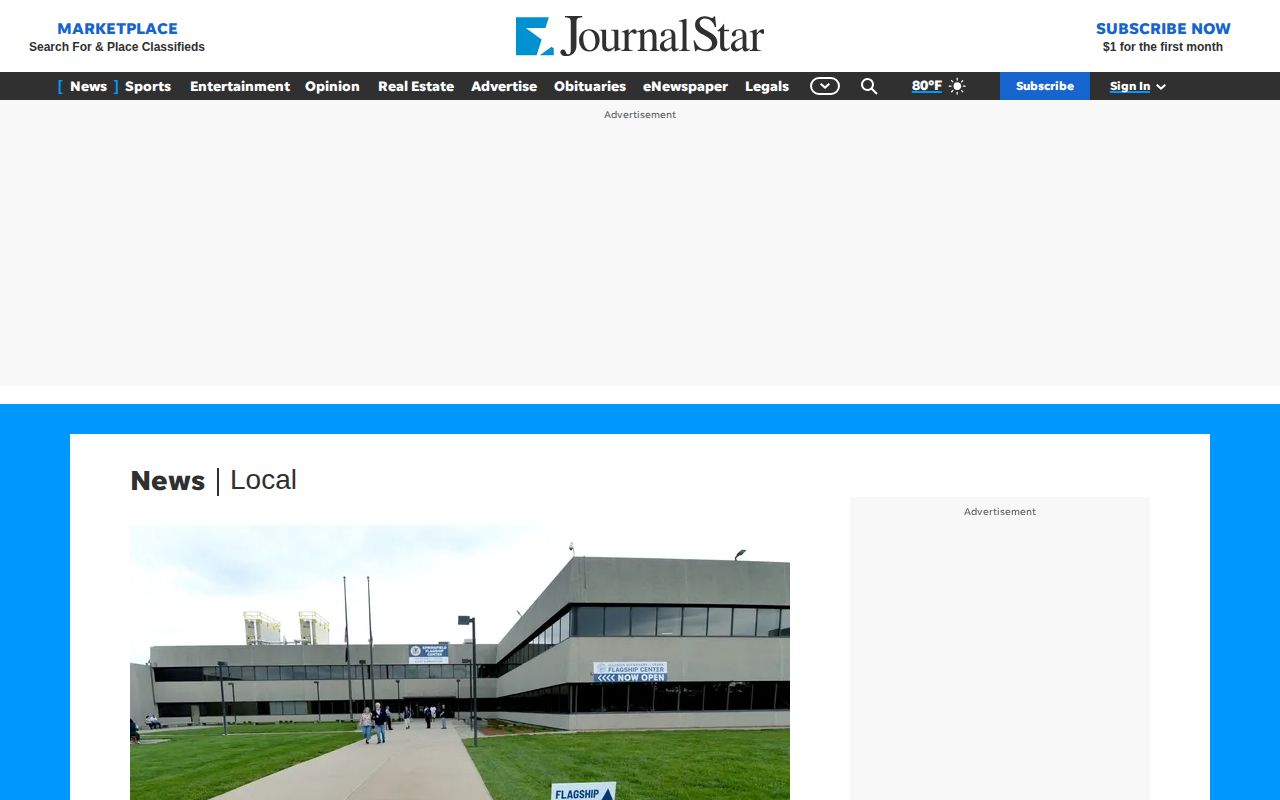Open the News menu section
The image size is (1280, 800).
click(x=88, y=86)
